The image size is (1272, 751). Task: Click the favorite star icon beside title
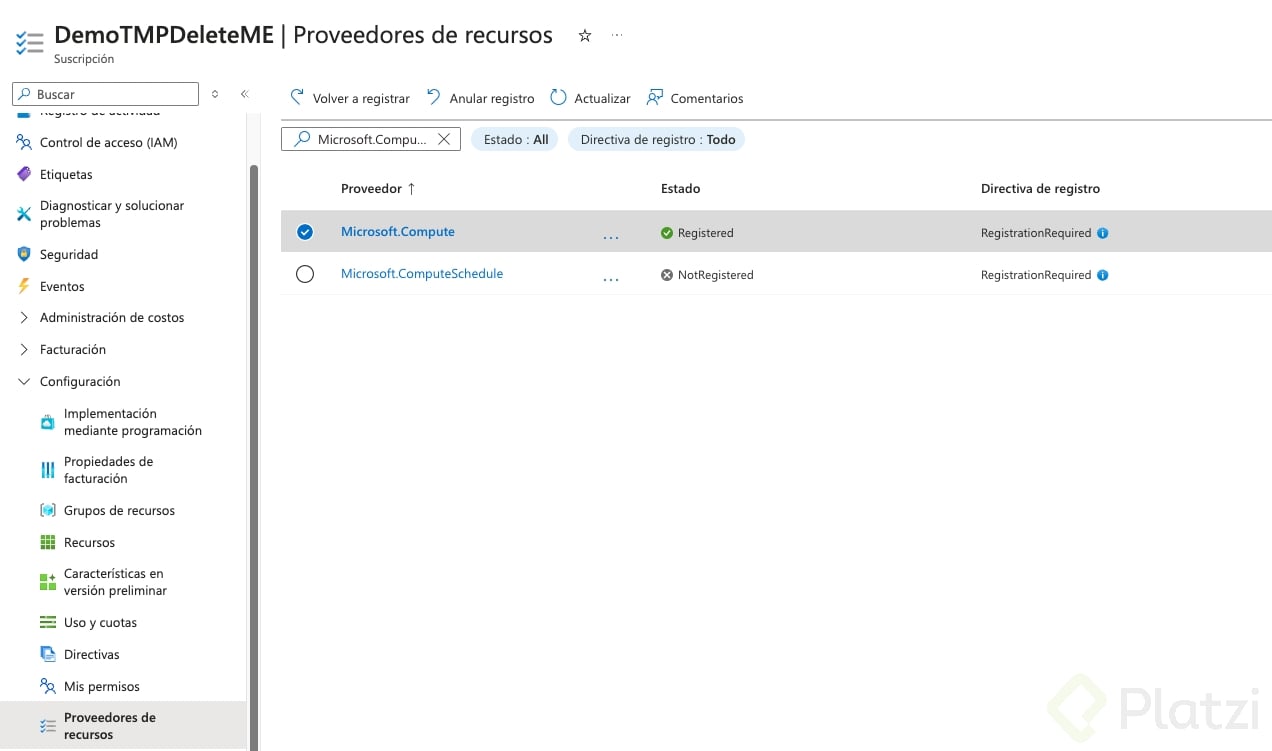pyautogui.click(x=585, y=36)
